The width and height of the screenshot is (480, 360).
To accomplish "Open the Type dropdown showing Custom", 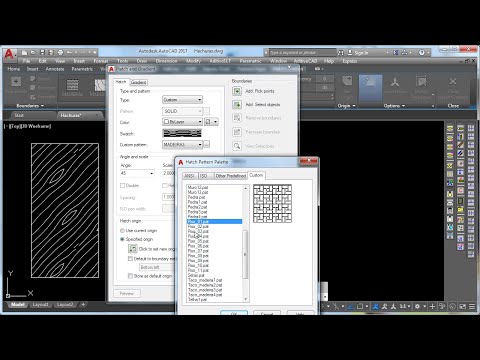I will point(182,100).
